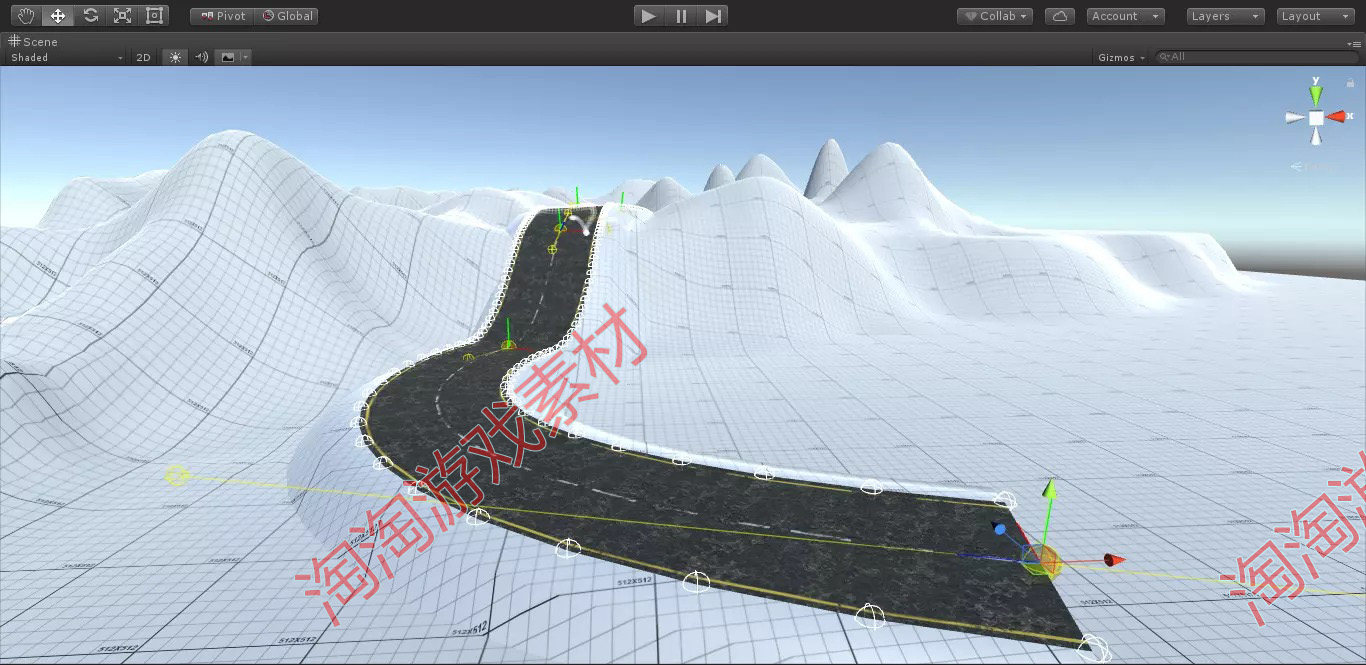Select the Scene tab
This screenshot has height=665, width=1366.
point(33,41)
